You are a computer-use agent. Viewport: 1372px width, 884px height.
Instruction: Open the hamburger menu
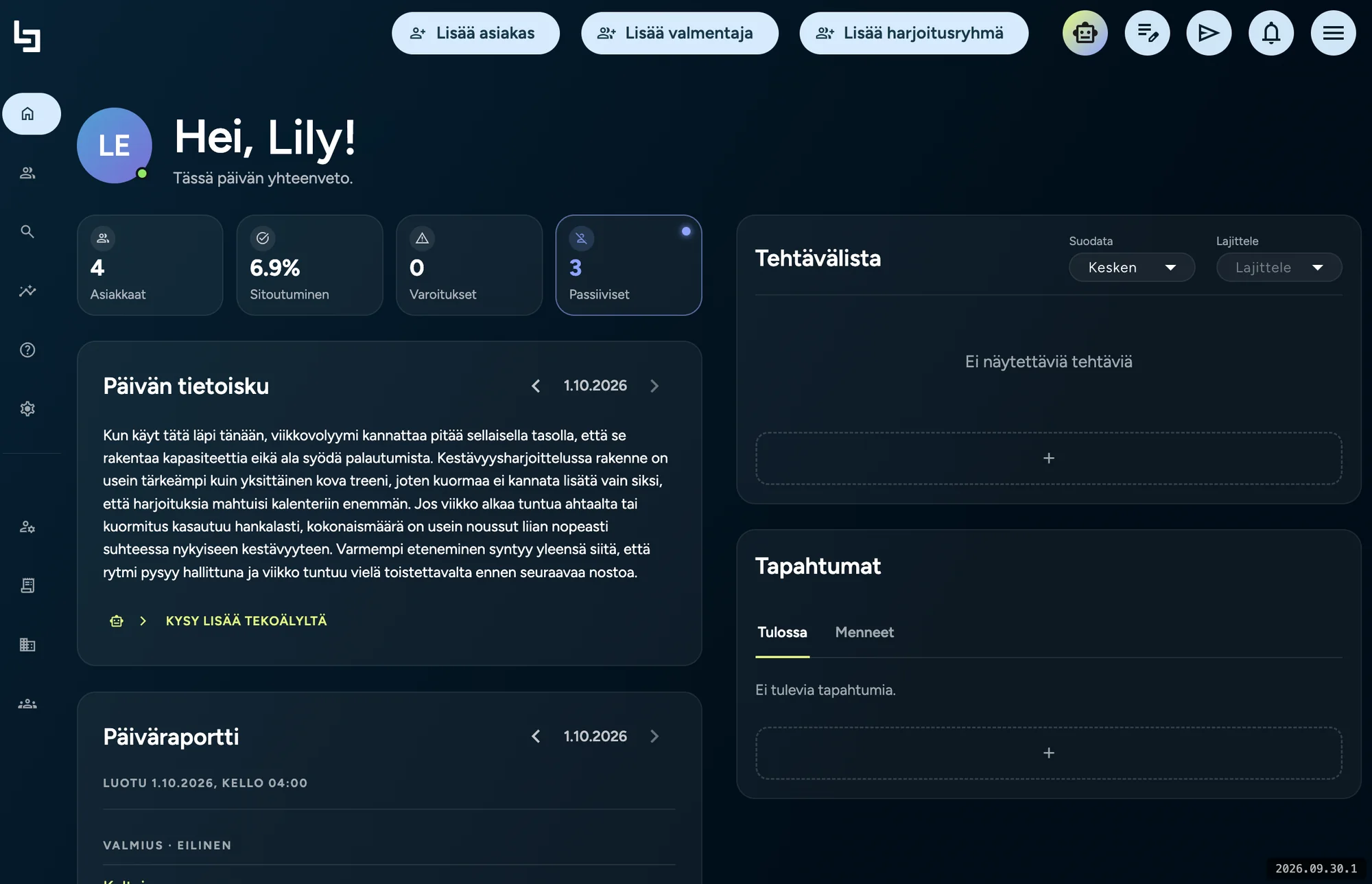pyautogui.click(x=1333, y=33)
